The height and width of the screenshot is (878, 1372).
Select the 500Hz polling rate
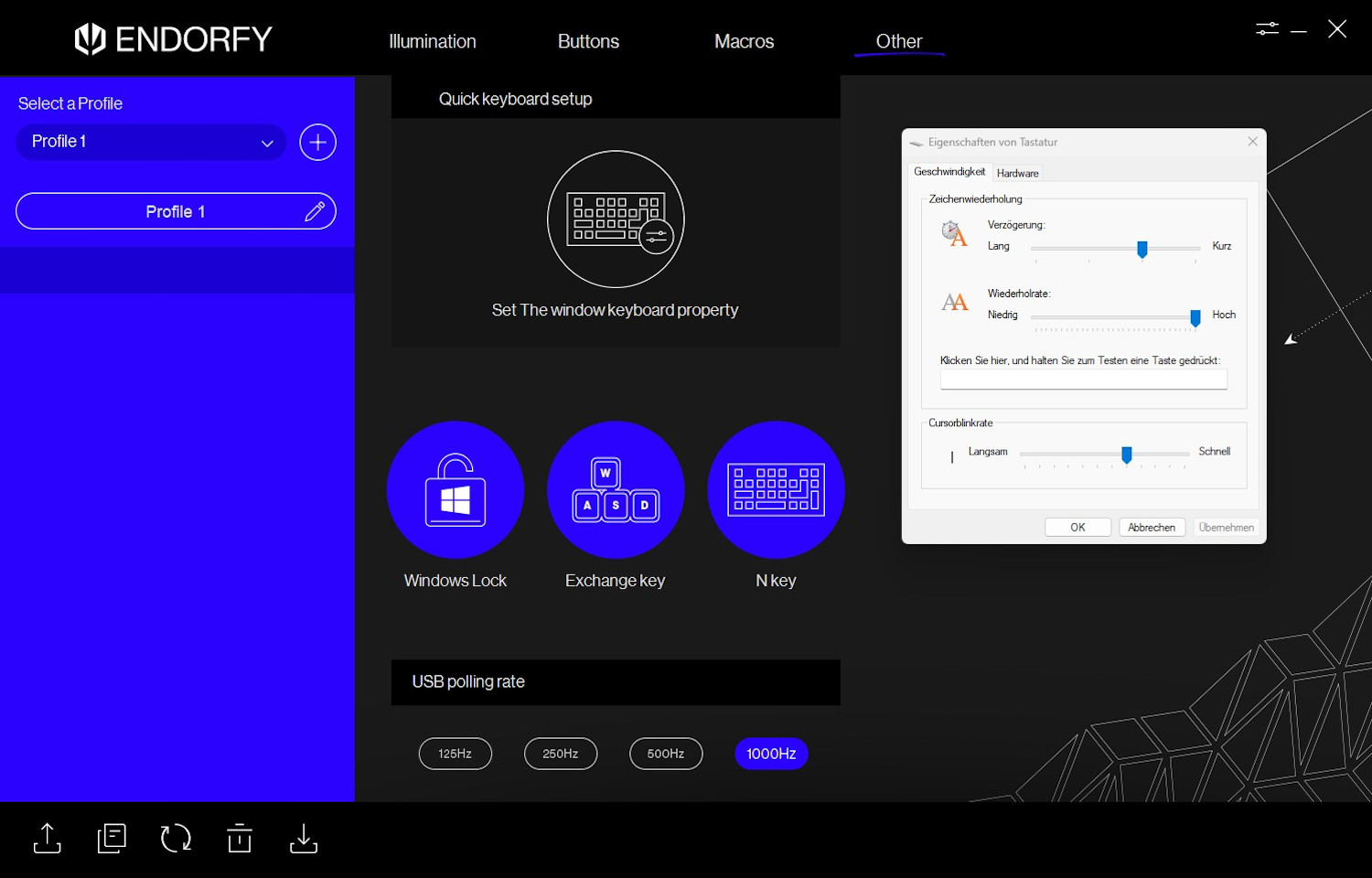click(666, 754)
